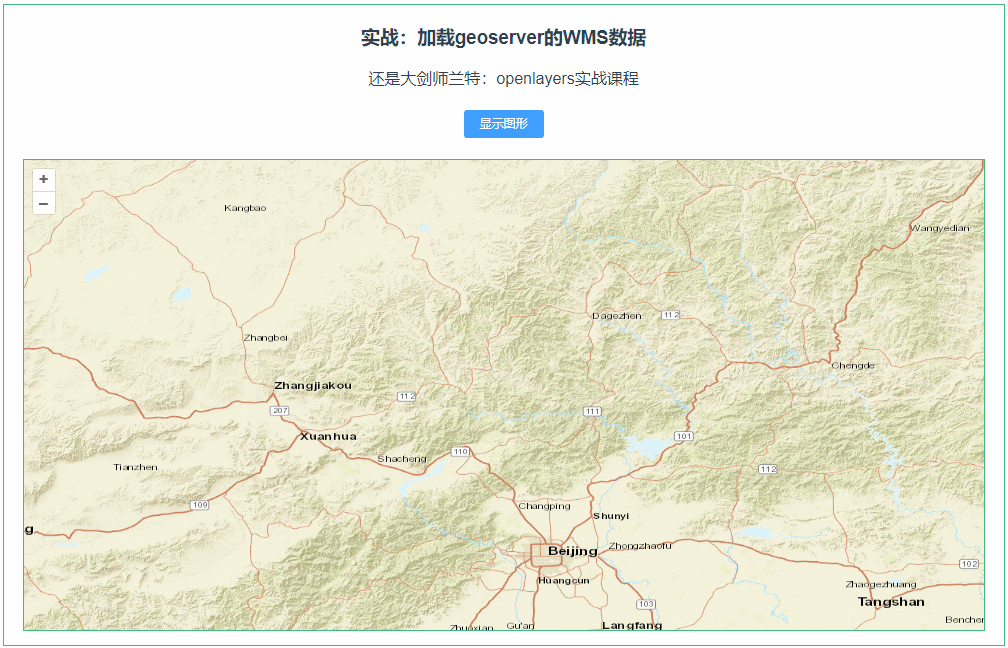Click the page title 实战：加载geoserver的WMS数据
The image size is (1008, 648).
504,37
